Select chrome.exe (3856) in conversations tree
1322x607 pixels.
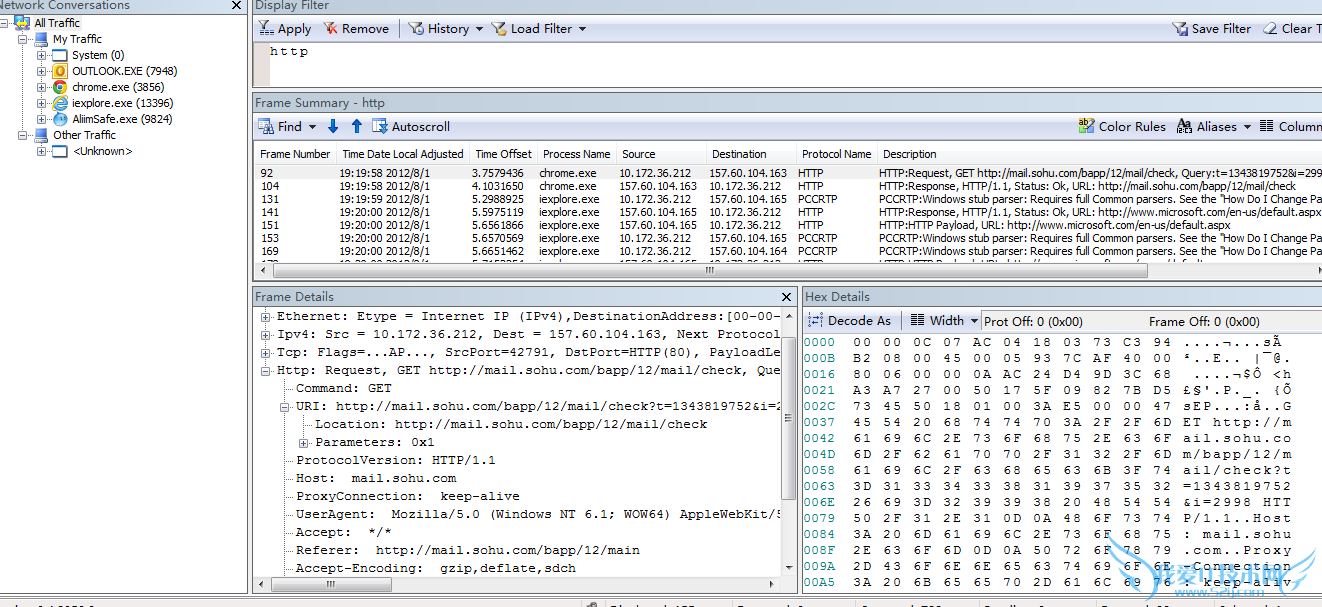click(x=117, y=87)
